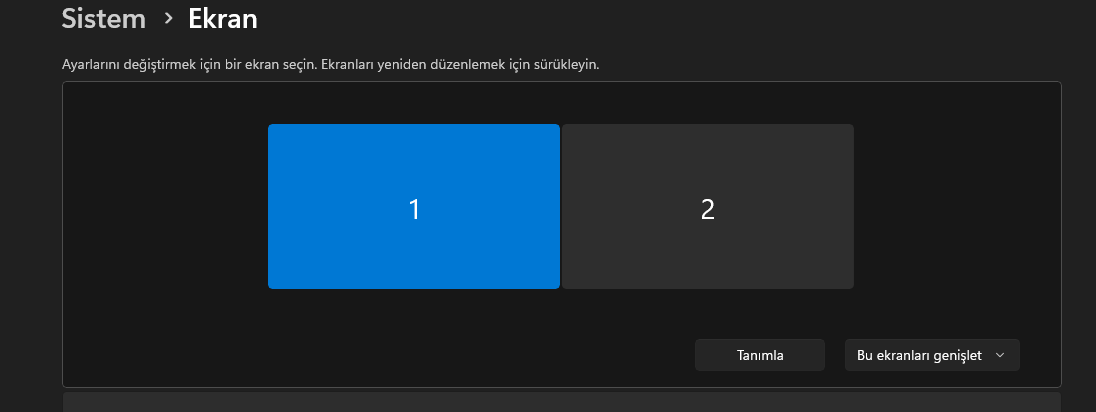The height and width of the screenshot is (412, 1096).
Task: Click the settings card below the arrangement panel
Action: [x=562, y=402]
